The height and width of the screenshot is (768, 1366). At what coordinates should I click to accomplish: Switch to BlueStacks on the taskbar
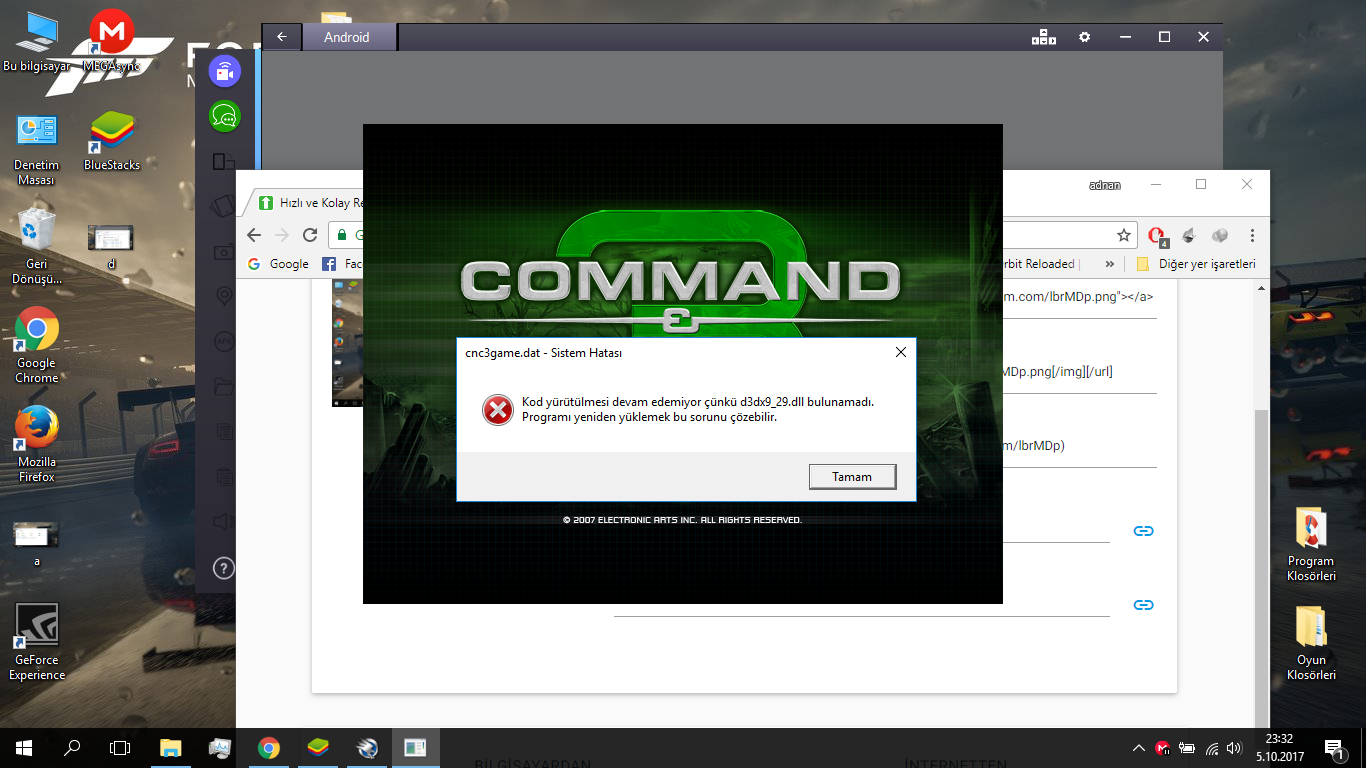[317, 748]
